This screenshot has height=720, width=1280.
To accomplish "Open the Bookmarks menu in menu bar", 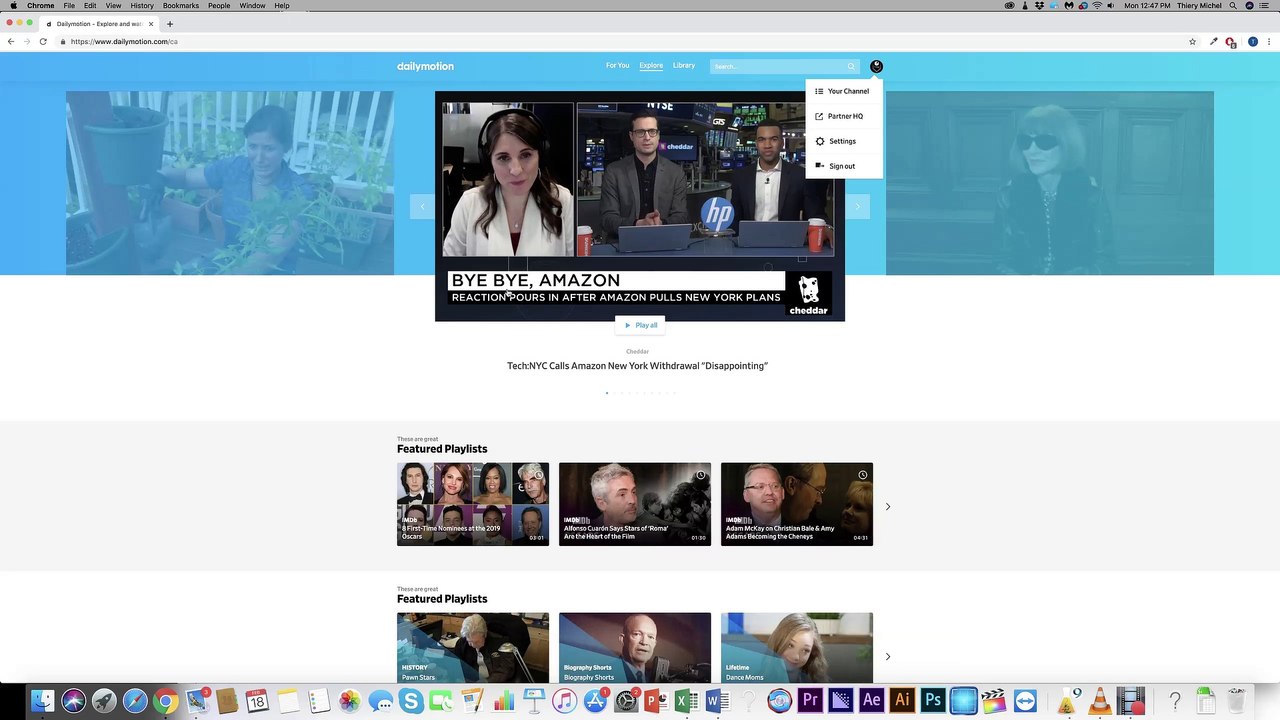I will (x=181, y=6).
